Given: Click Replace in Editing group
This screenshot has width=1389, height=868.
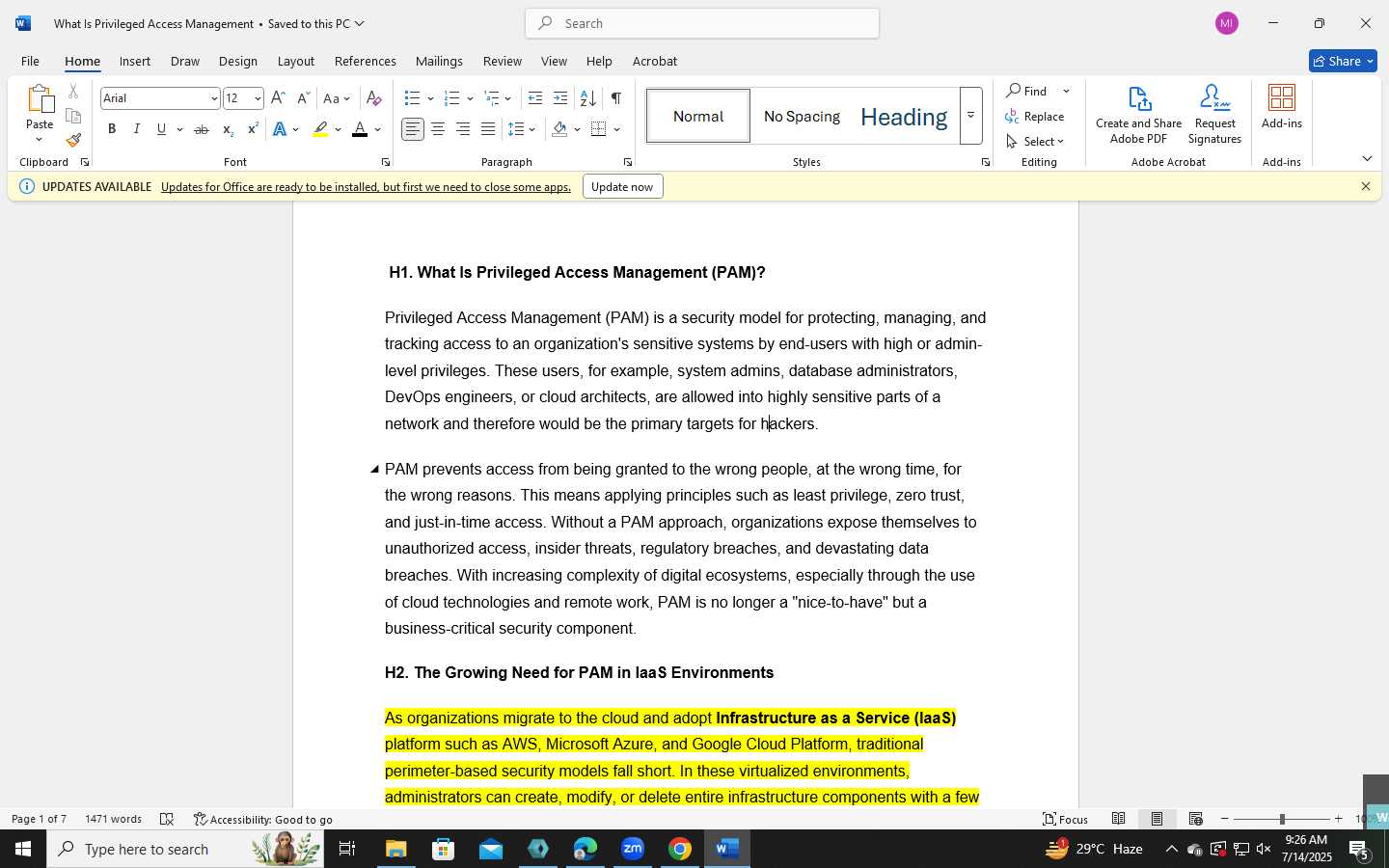Looking at the screenshot, I should (x=1035, y=116).
